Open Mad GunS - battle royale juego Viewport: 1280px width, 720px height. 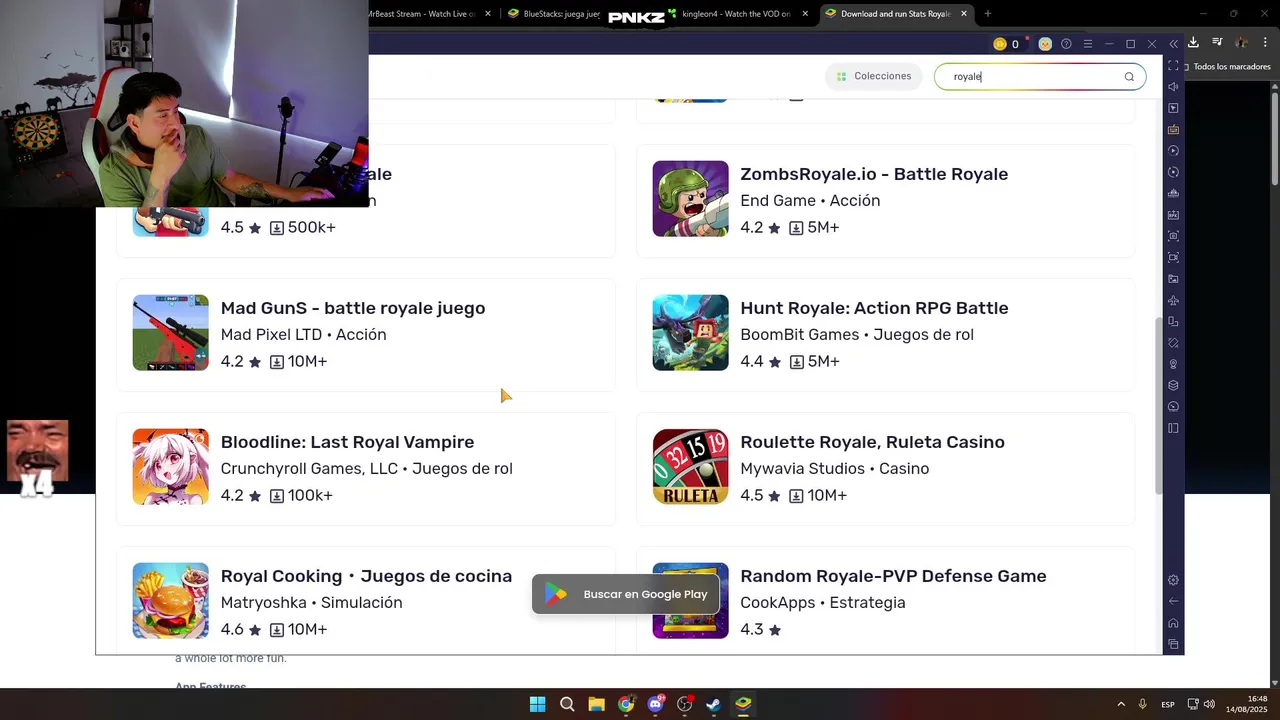tap(353, 308)
